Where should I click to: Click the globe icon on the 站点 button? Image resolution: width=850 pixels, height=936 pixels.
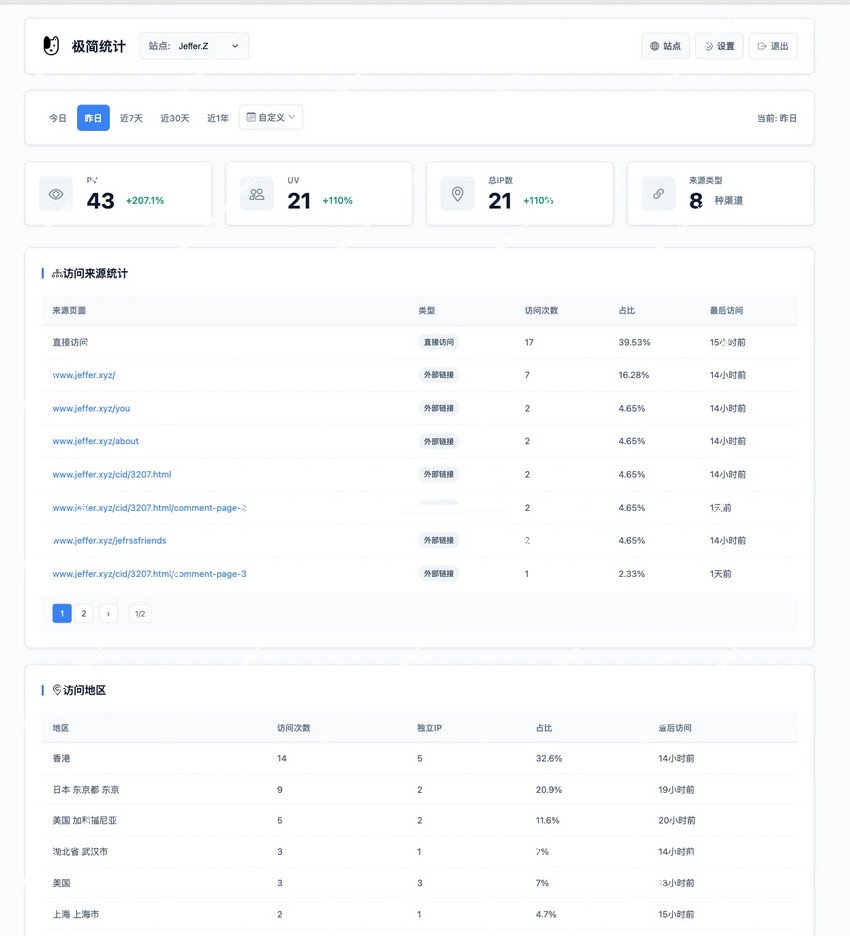653,45
